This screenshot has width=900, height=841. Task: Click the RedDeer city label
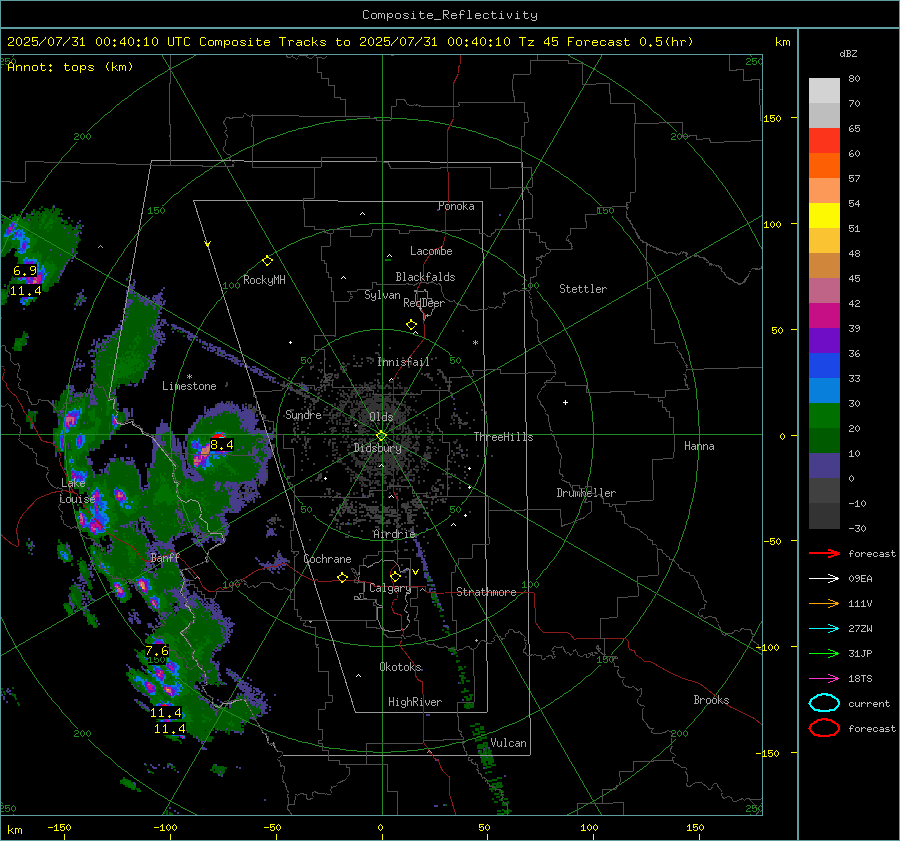click(424, 303)
